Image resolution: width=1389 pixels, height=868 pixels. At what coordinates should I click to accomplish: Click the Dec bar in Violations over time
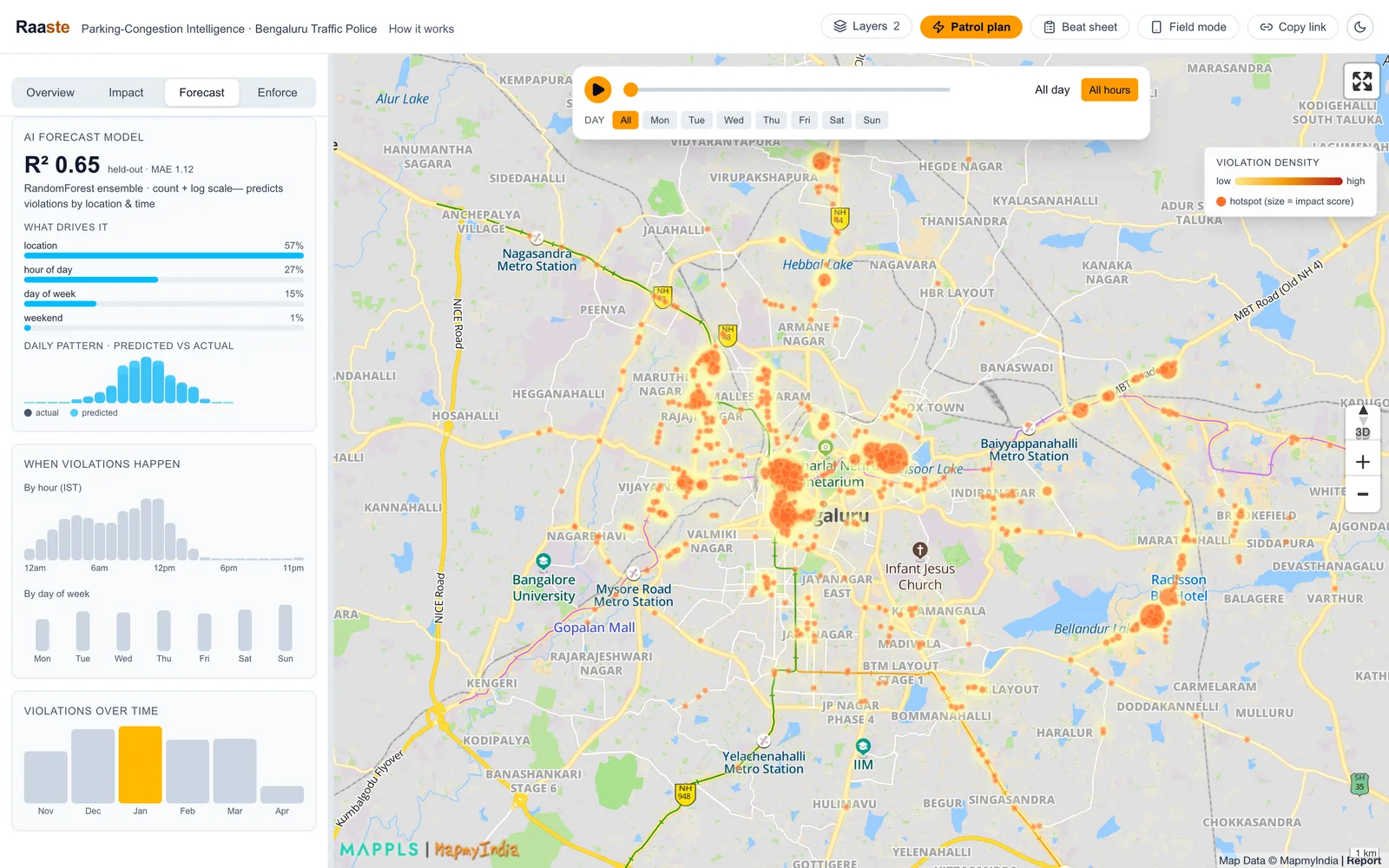pyautogui.click(x=93, y=766)
